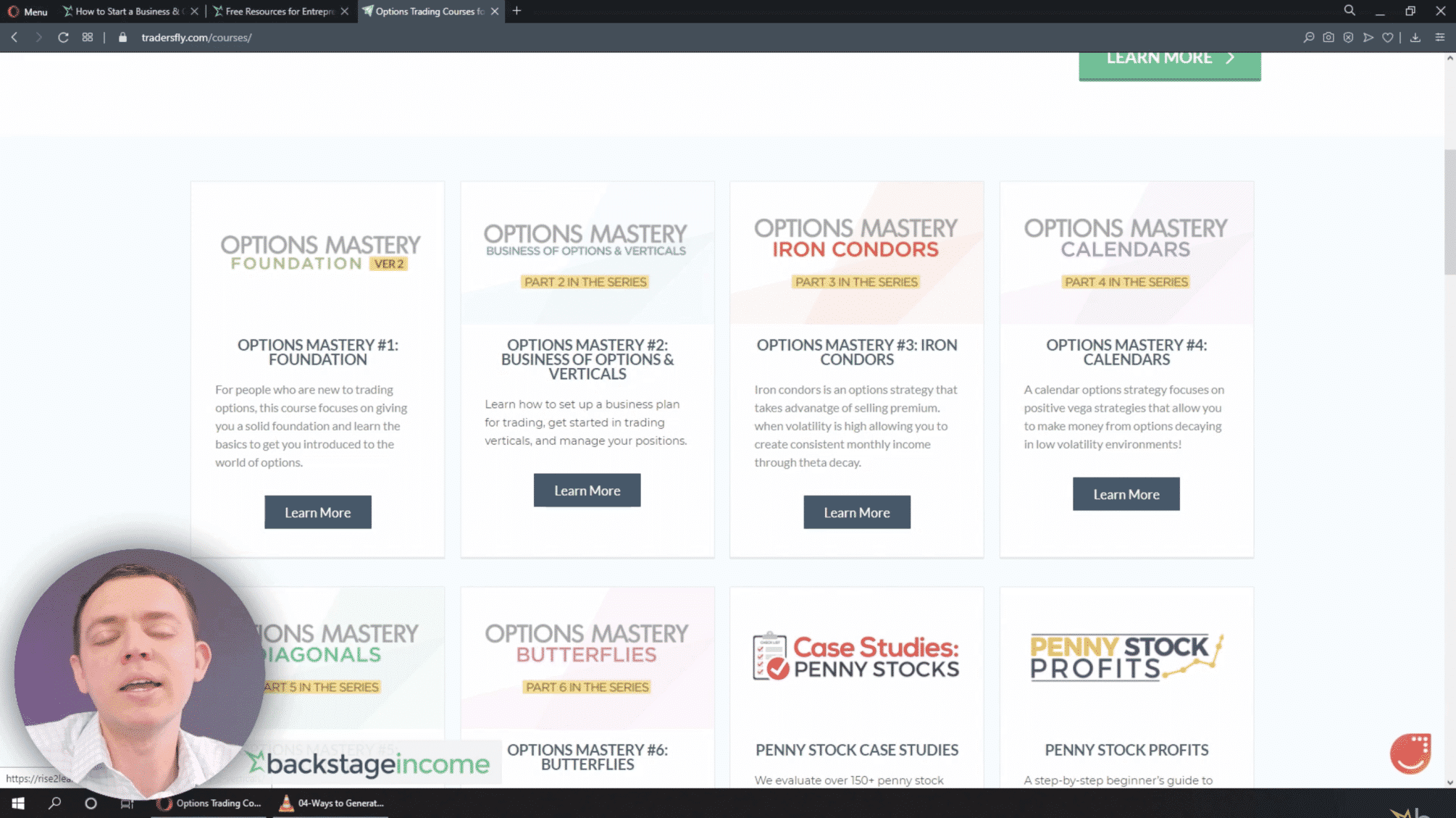Switch to Options Trading Co... taskbar window
The height and width of the screenshot is (818, 1456).
210,803
